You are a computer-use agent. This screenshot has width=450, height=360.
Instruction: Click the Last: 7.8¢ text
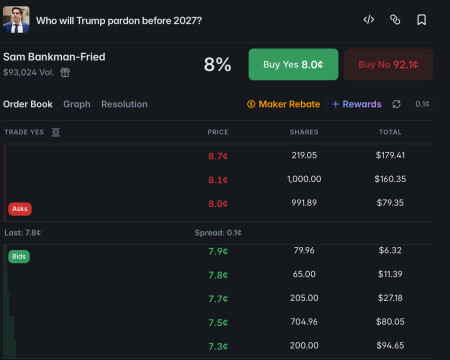(x=22, y=233)
